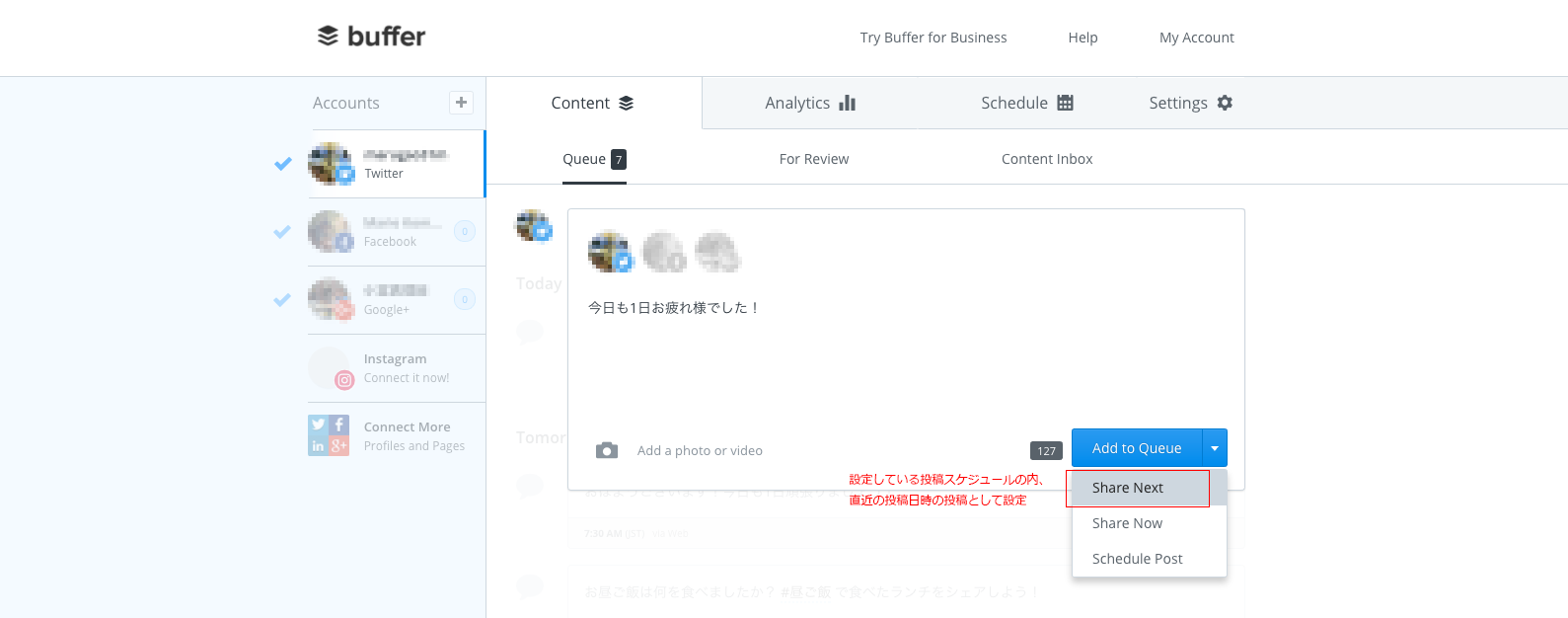Choose Schedule Post from the menu
1568x618 pixels.
(1150, 559)
